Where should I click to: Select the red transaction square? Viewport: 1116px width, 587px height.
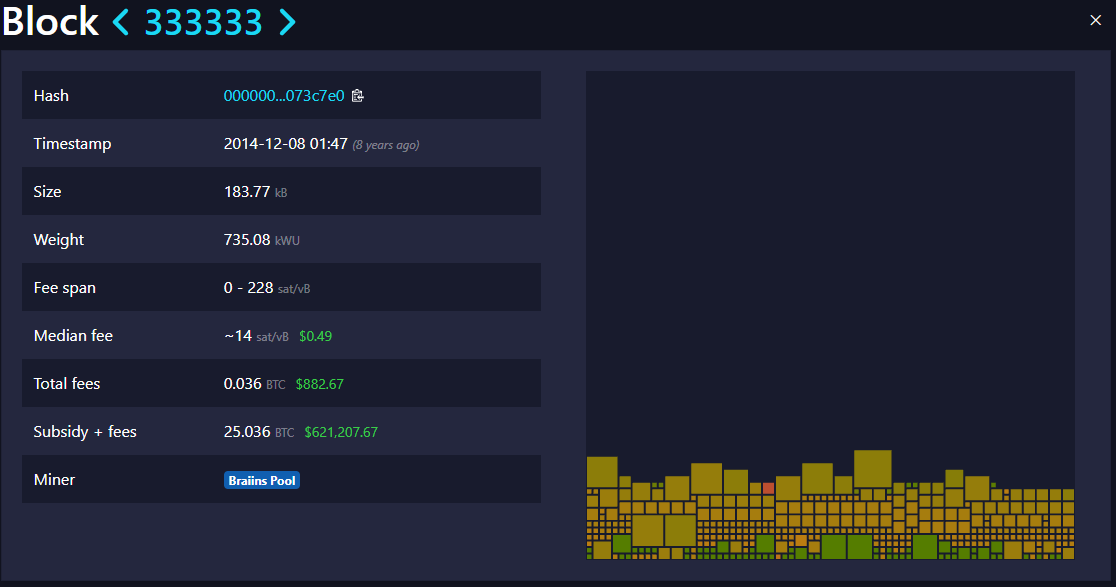[x=768, y=488]
